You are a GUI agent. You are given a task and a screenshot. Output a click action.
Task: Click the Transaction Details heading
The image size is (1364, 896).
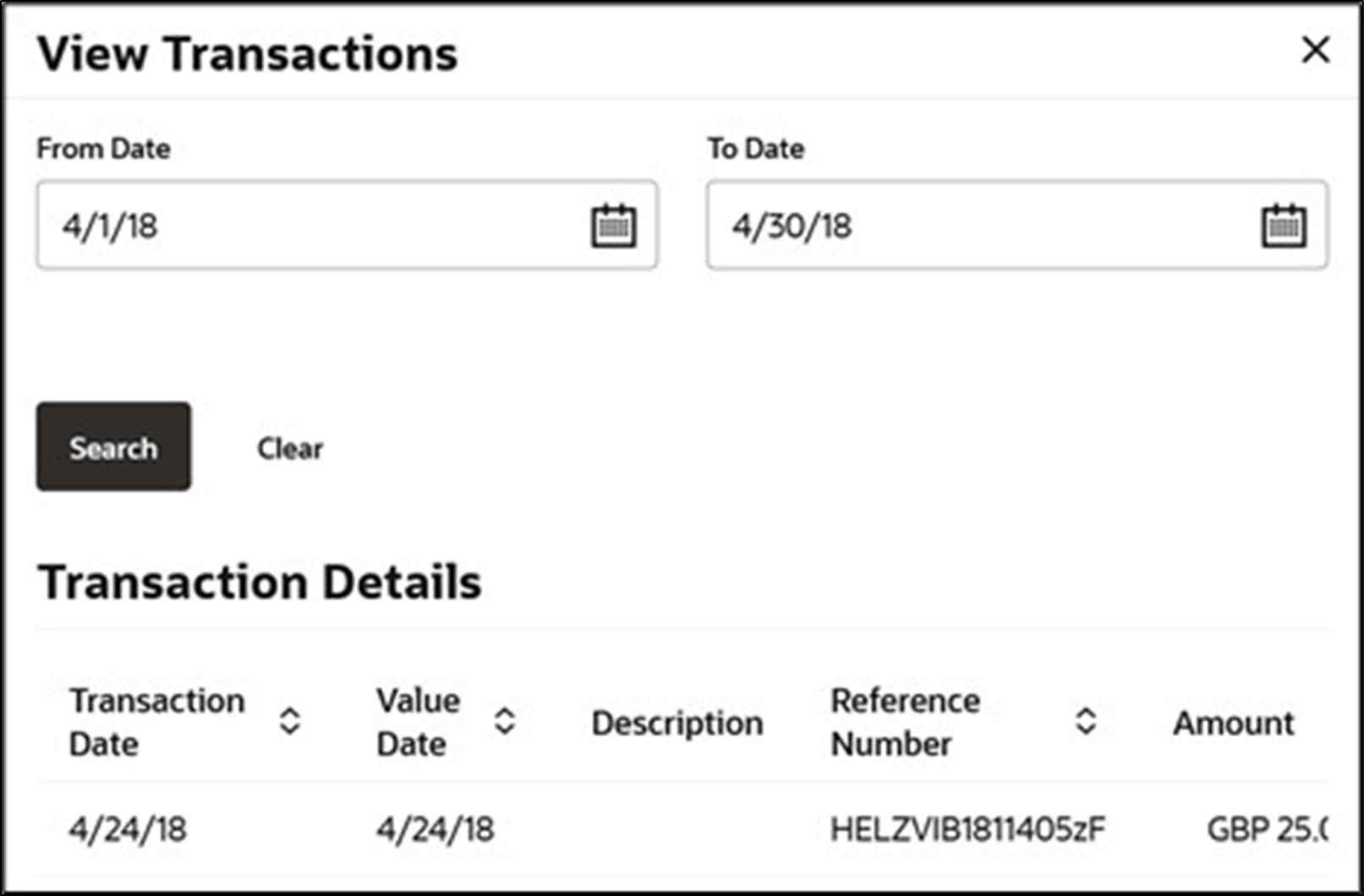coord(259,581)
